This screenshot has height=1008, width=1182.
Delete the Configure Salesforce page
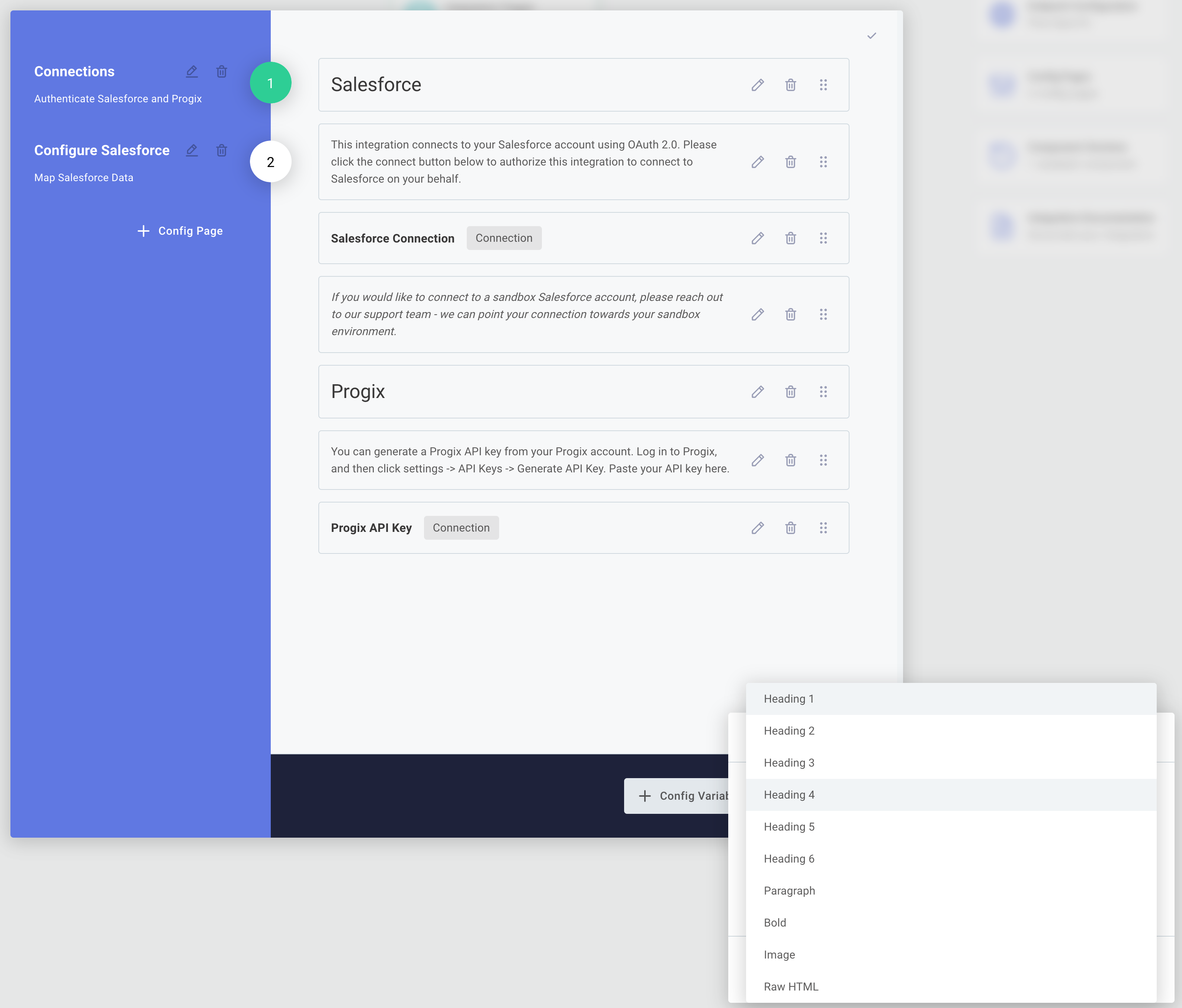click(221, 150)
